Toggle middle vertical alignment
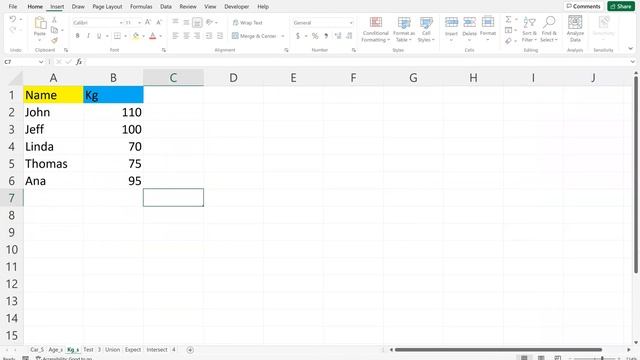Viewport: 640px width, 360px height. click(x=186, y=22)
